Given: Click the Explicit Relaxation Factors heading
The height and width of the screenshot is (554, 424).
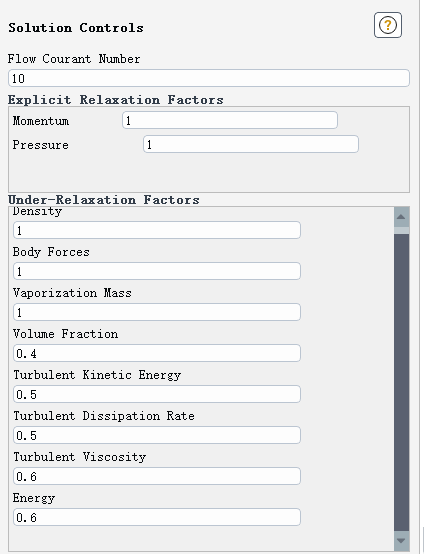Looking at the screenshot, I should 116,100.
